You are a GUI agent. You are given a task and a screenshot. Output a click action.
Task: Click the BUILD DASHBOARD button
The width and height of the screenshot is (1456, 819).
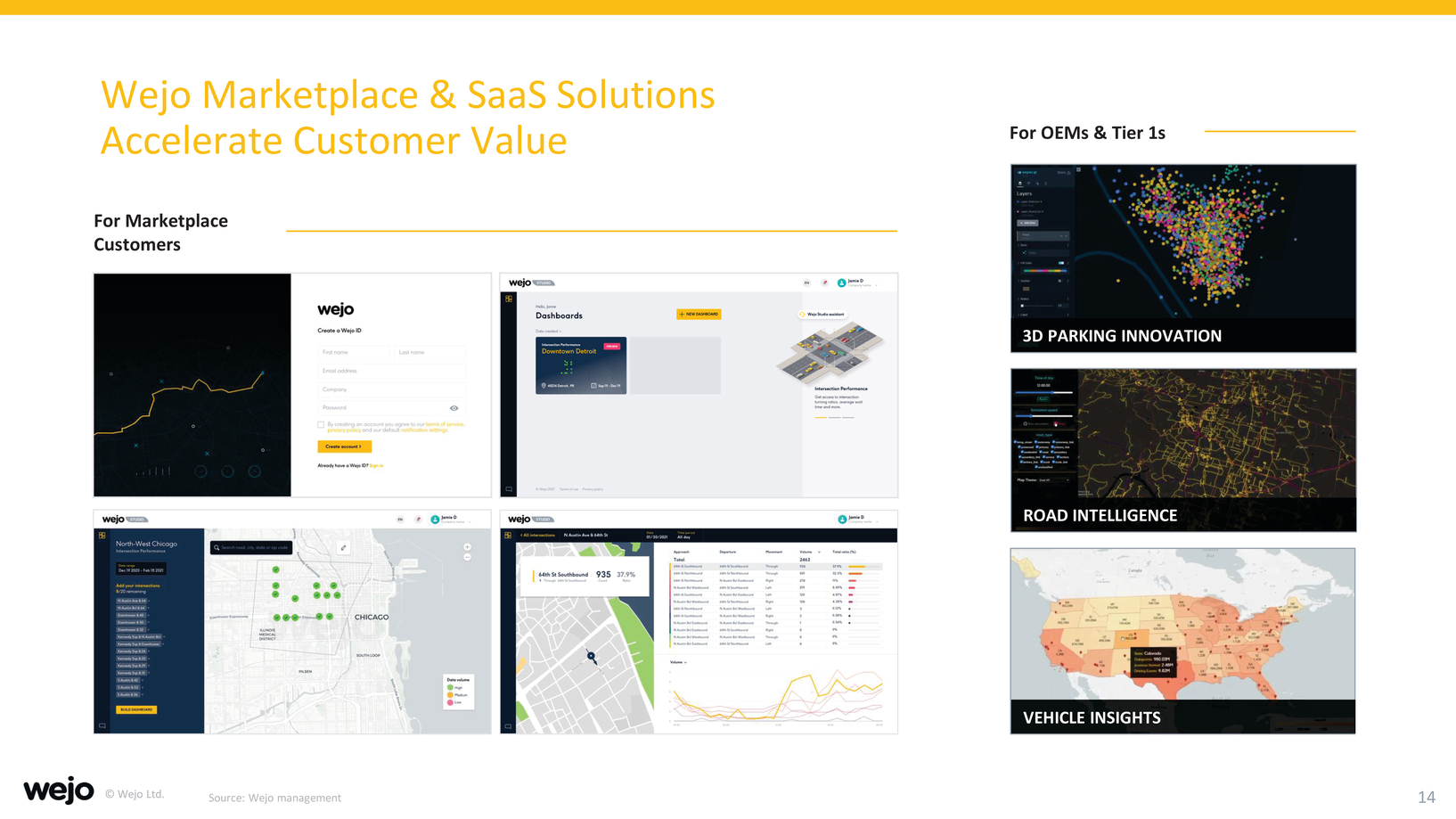136,709
